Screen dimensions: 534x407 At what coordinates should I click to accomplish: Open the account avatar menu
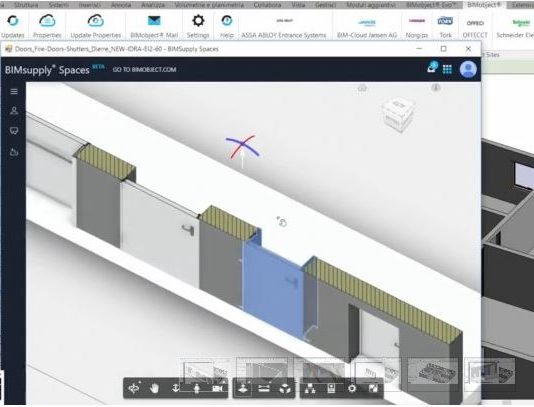[x=468, y=69]
